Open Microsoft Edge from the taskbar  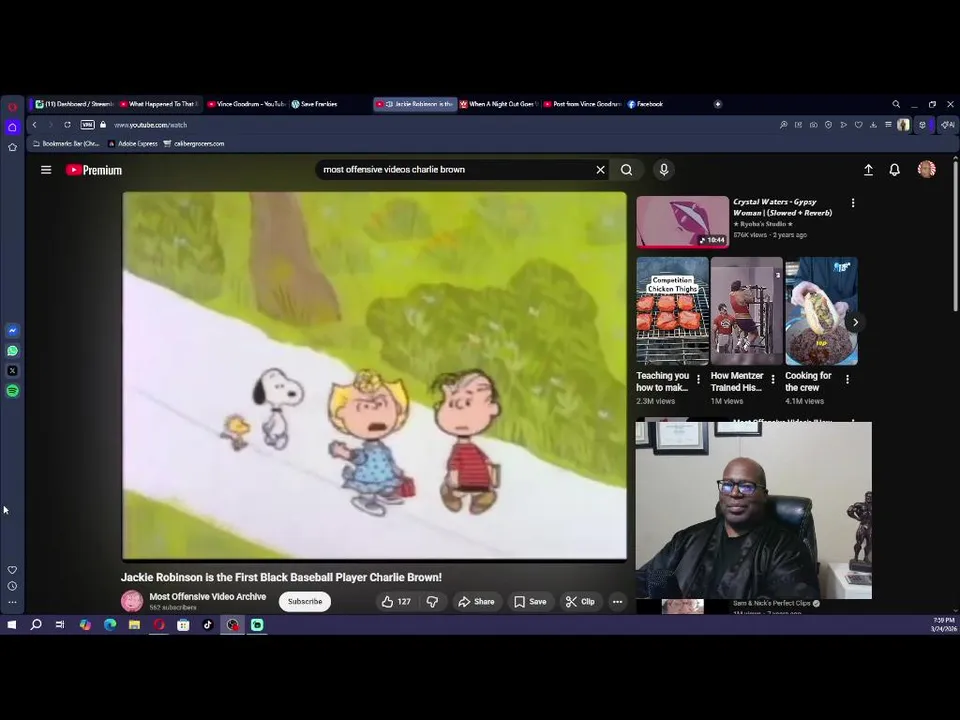pos(110,625)
